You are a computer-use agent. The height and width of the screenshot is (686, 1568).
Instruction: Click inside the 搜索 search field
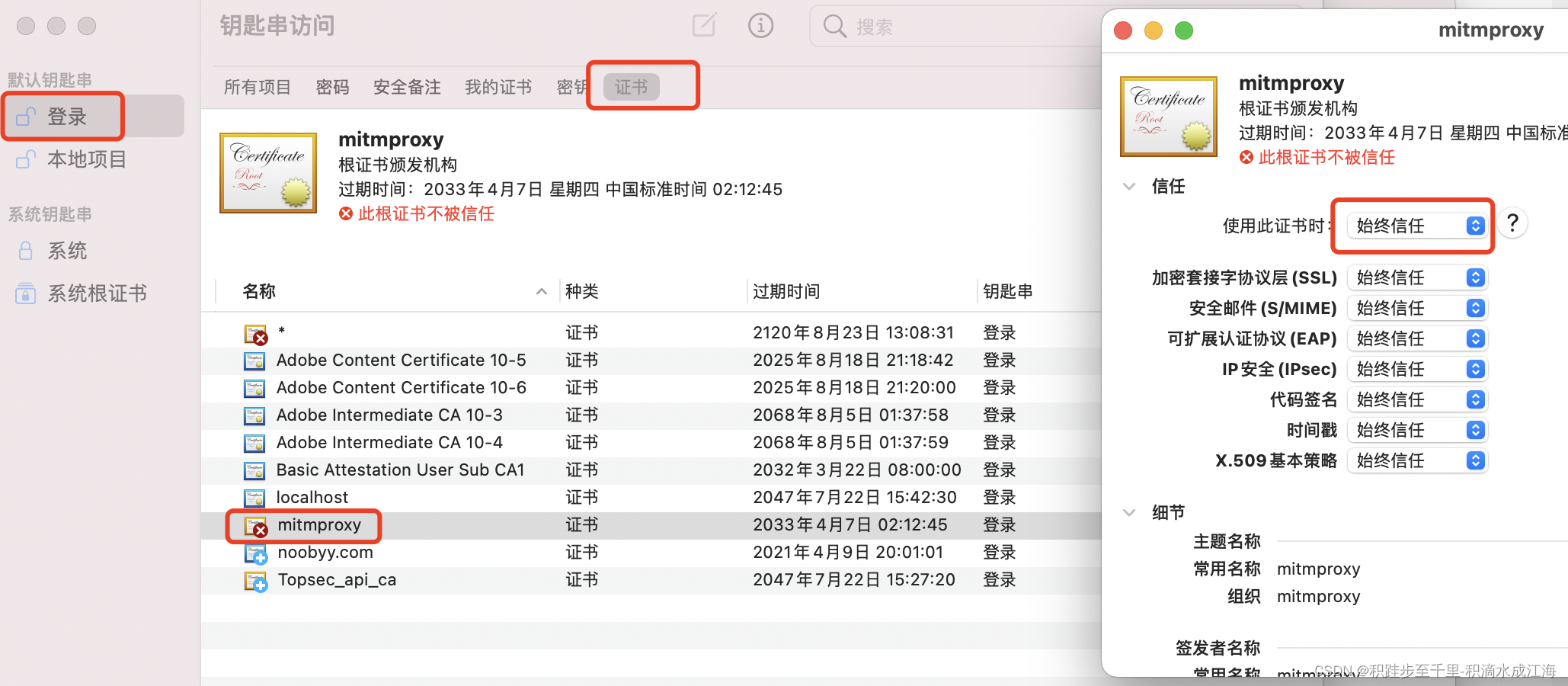pos(899,26)
